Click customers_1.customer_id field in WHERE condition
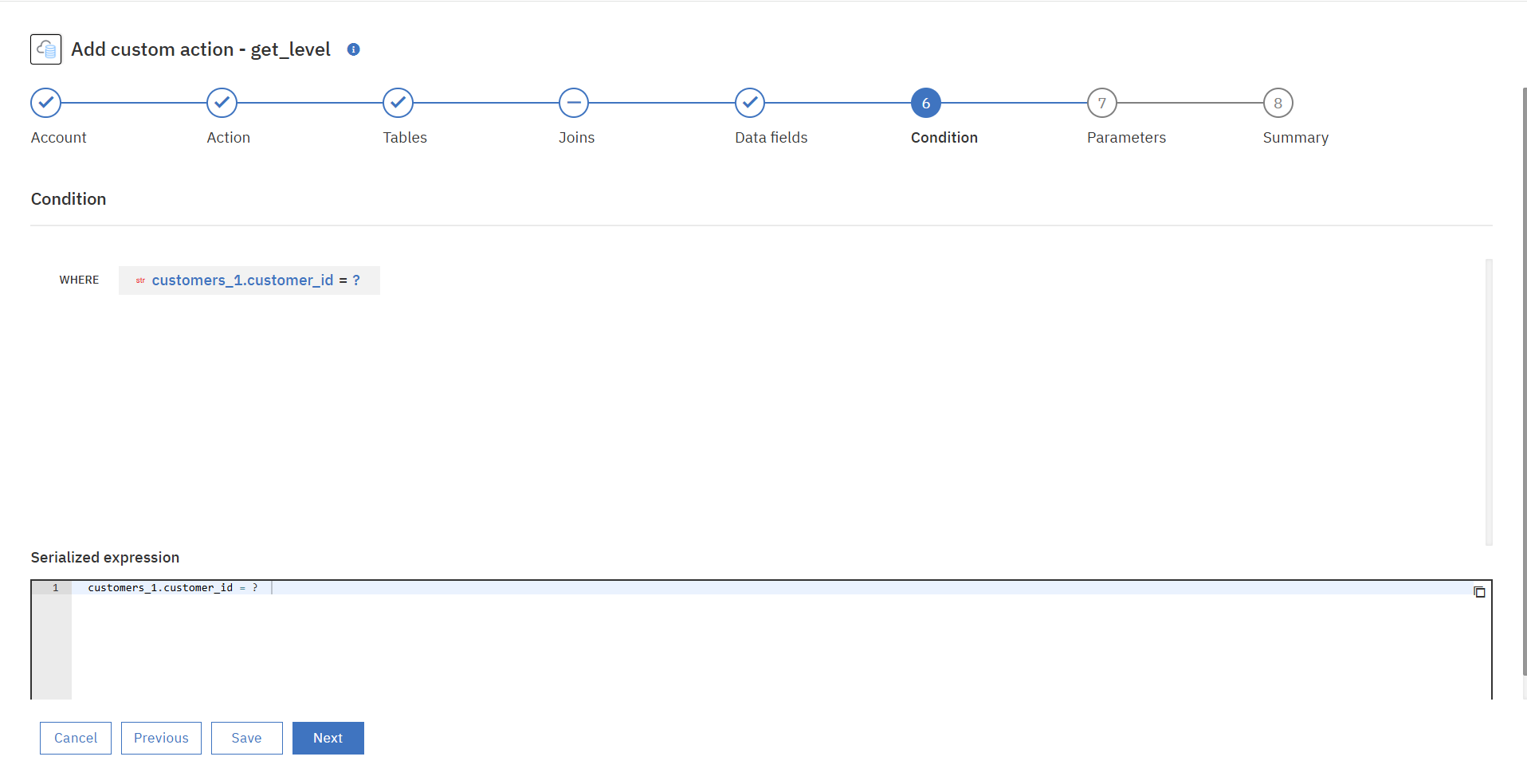This screenshot has height=784, width=1527. pos(242,280)
